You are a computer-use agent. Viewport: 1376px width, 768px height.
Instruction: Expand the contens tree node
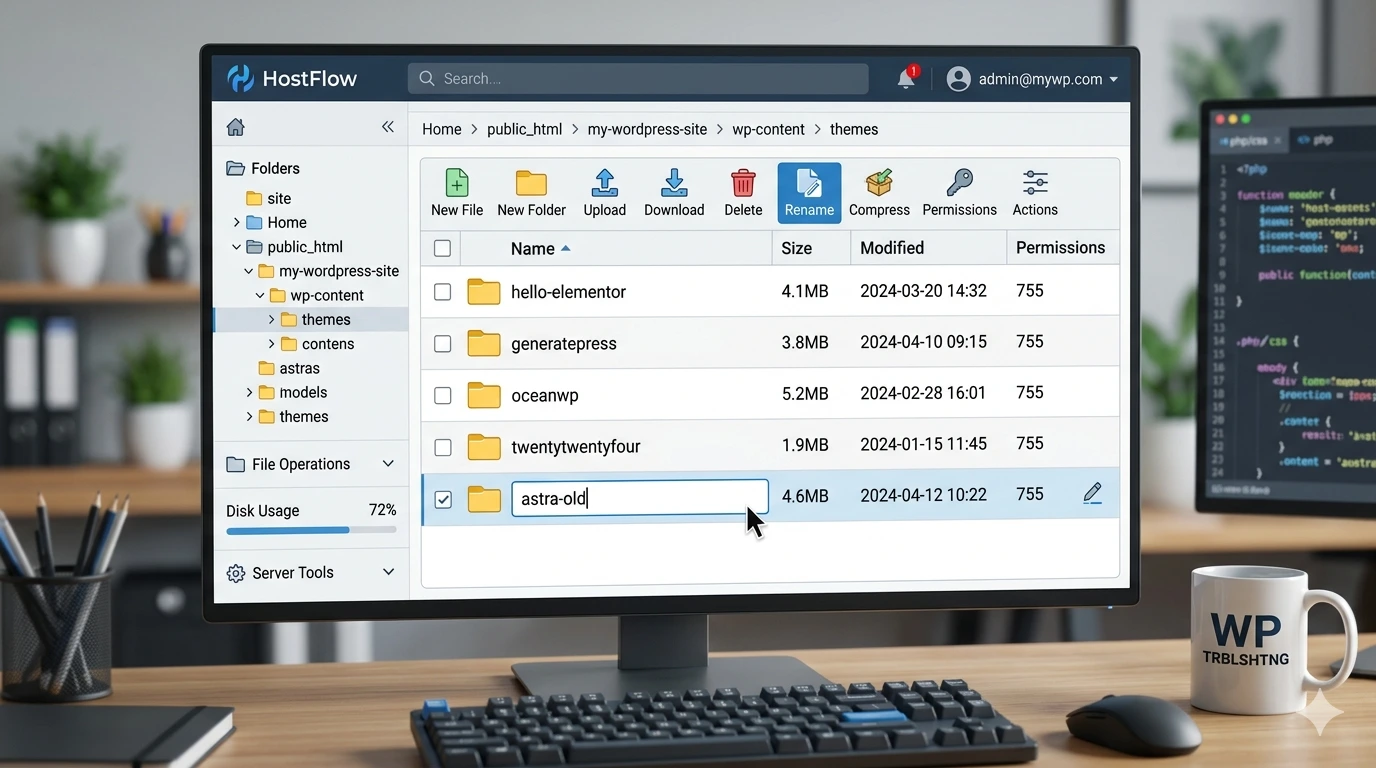pyautogui.click(x=272, y=344)
